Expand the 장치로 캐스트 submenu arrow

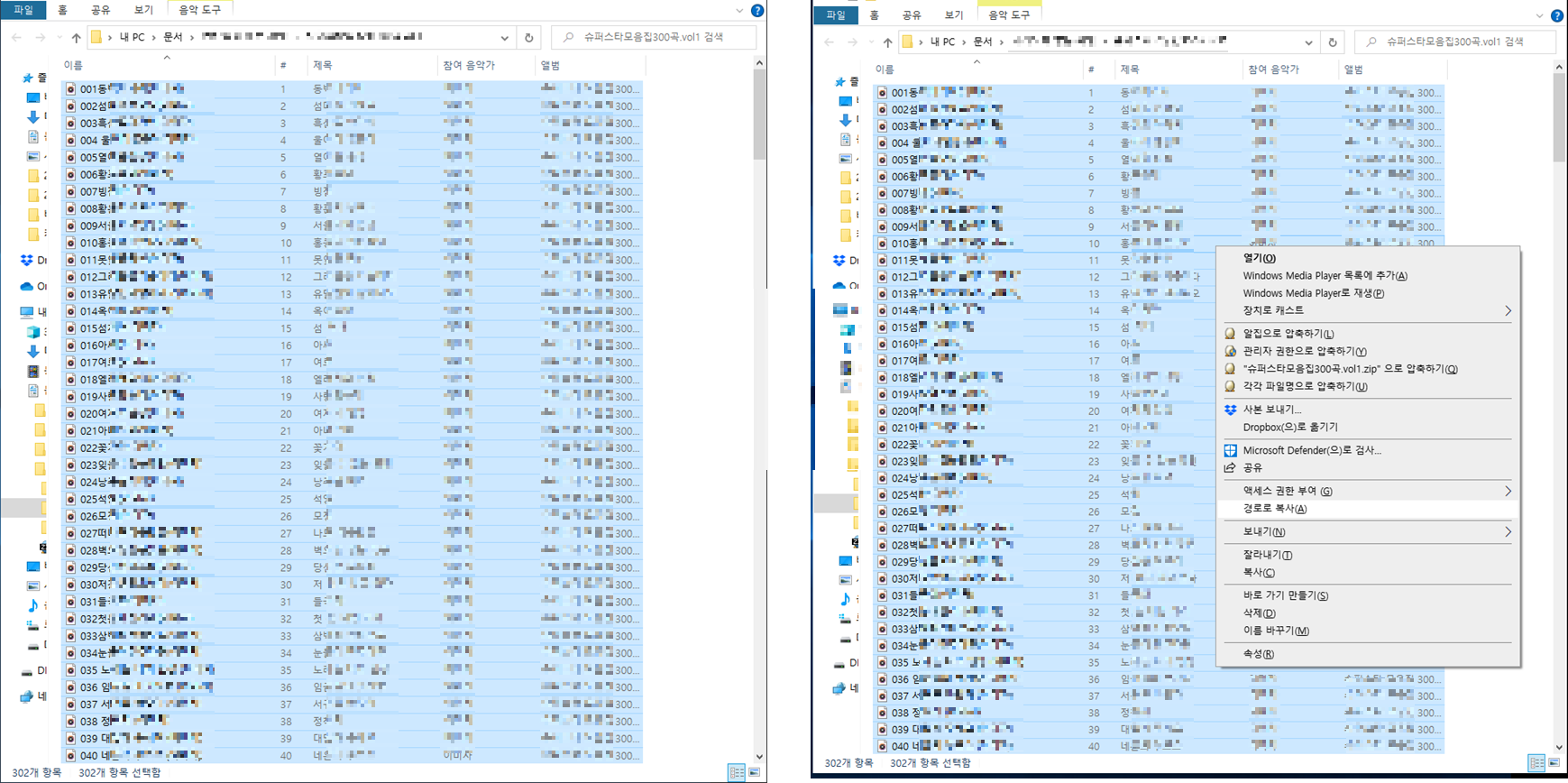pyautogui.click(x=1508, y=310)
